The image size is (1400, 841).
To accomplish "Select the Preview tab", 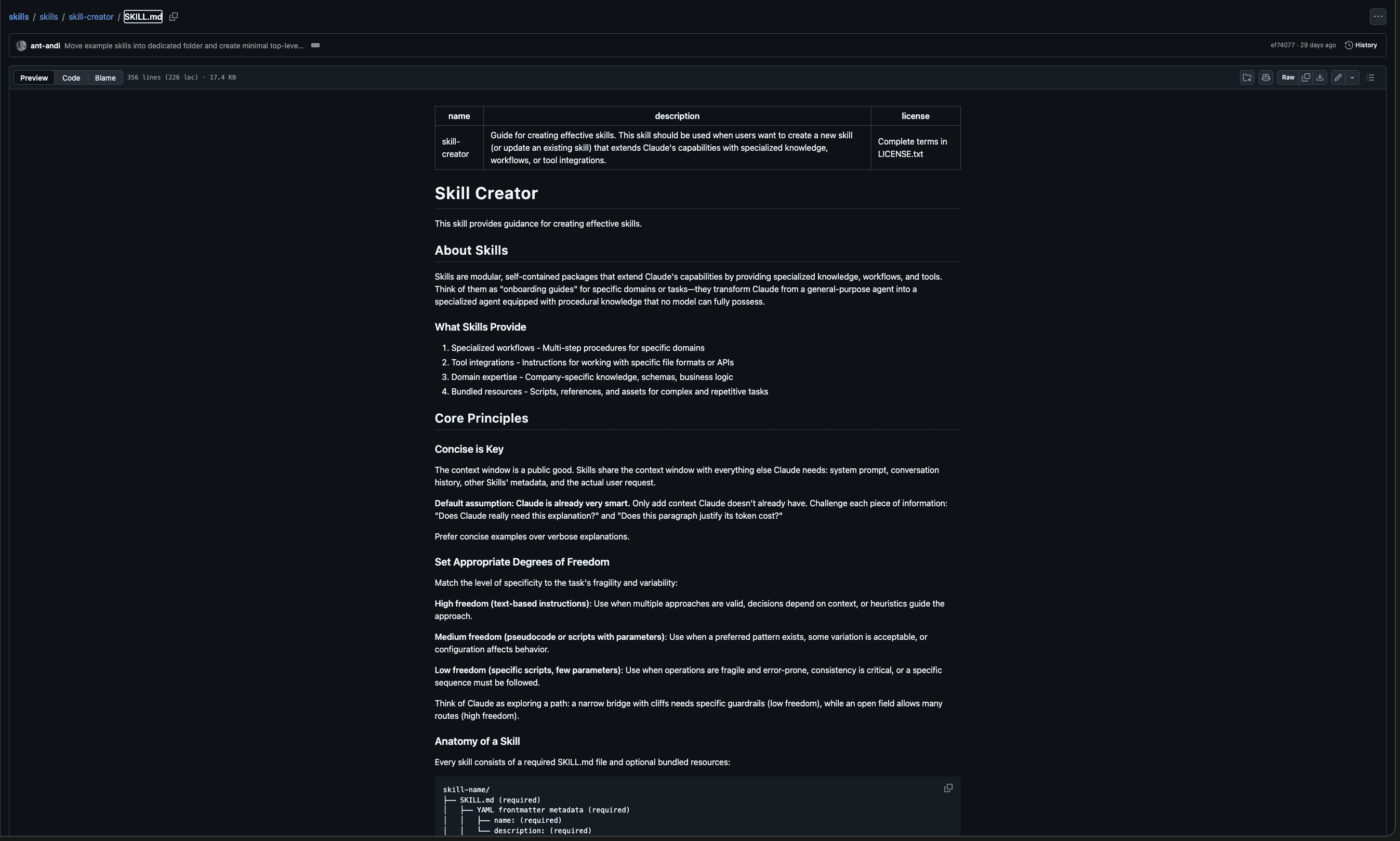I will tap(34, 77).
